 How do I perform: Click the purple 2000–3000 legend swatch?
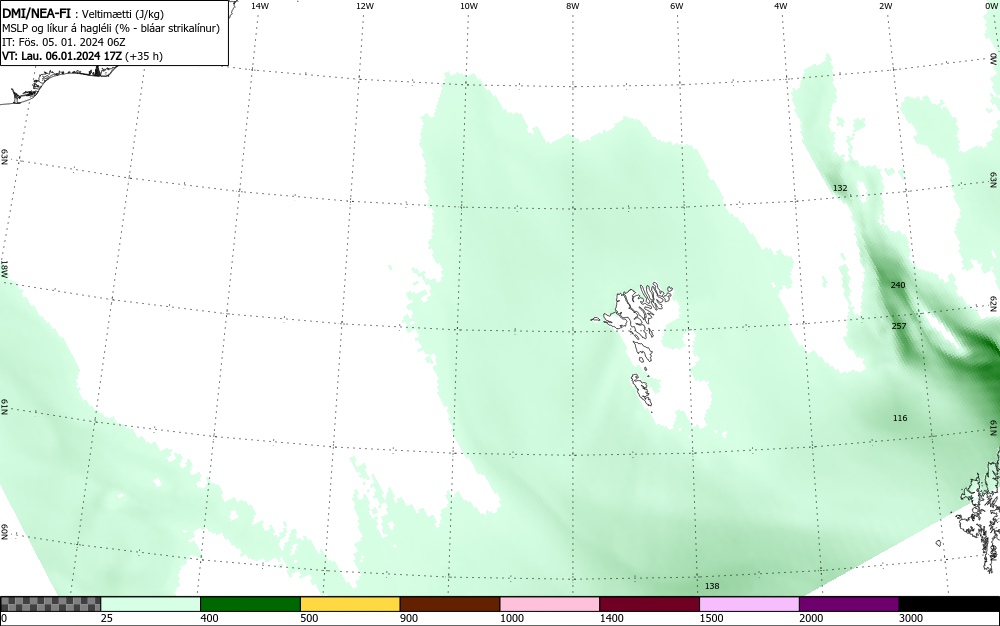(849, 604)
